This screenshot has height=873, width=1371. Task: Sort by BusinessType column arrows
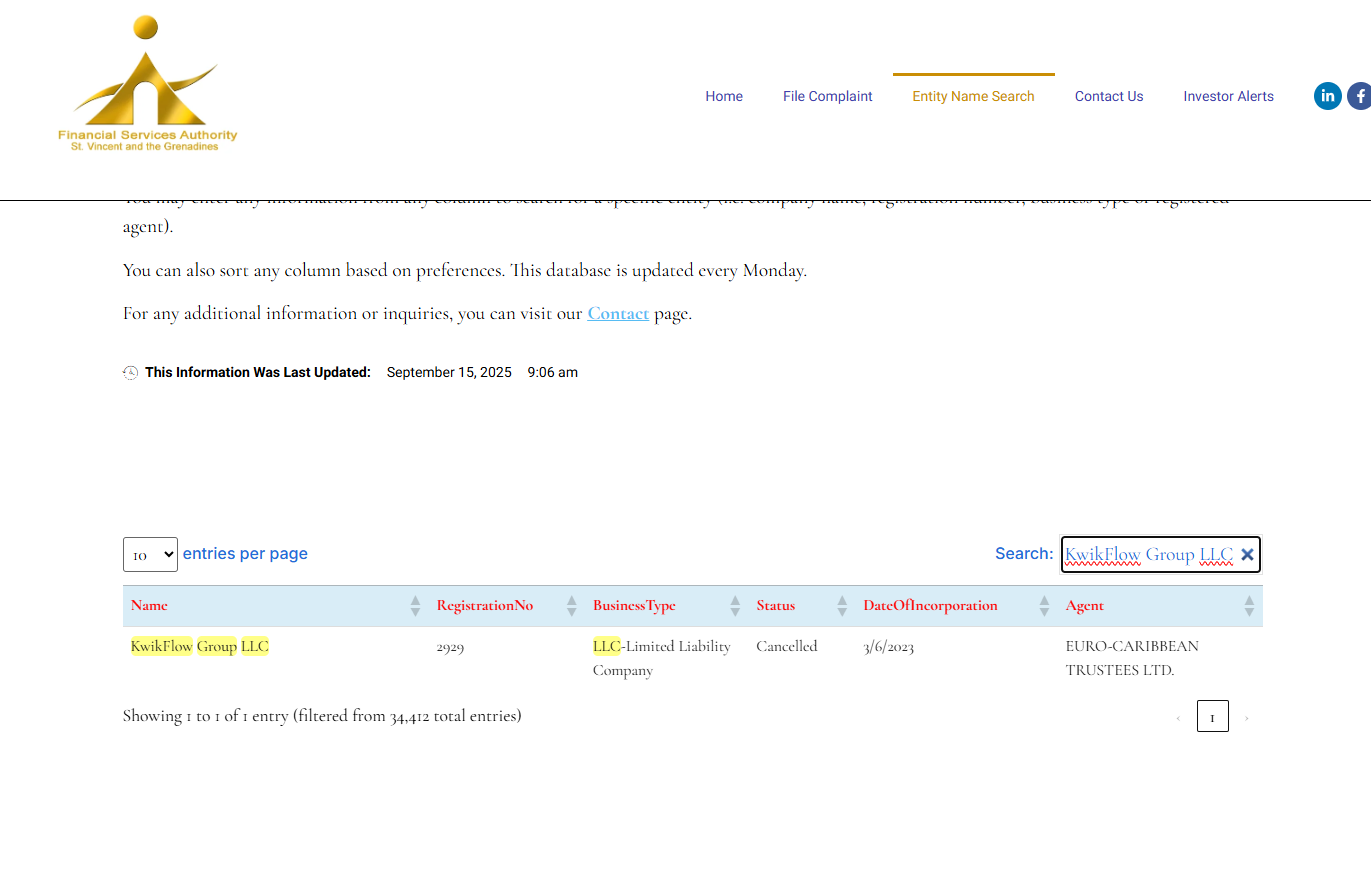pyautogui.click(x=735, y=606)
